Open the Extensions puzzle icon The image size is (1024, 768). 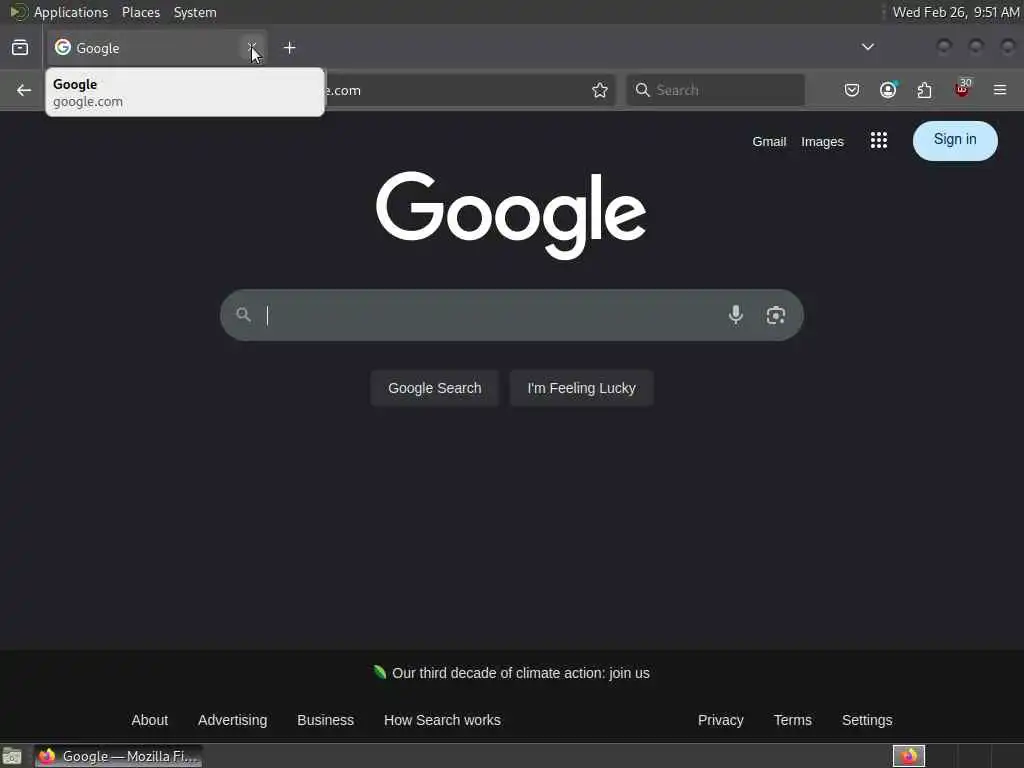click(924, 90)
